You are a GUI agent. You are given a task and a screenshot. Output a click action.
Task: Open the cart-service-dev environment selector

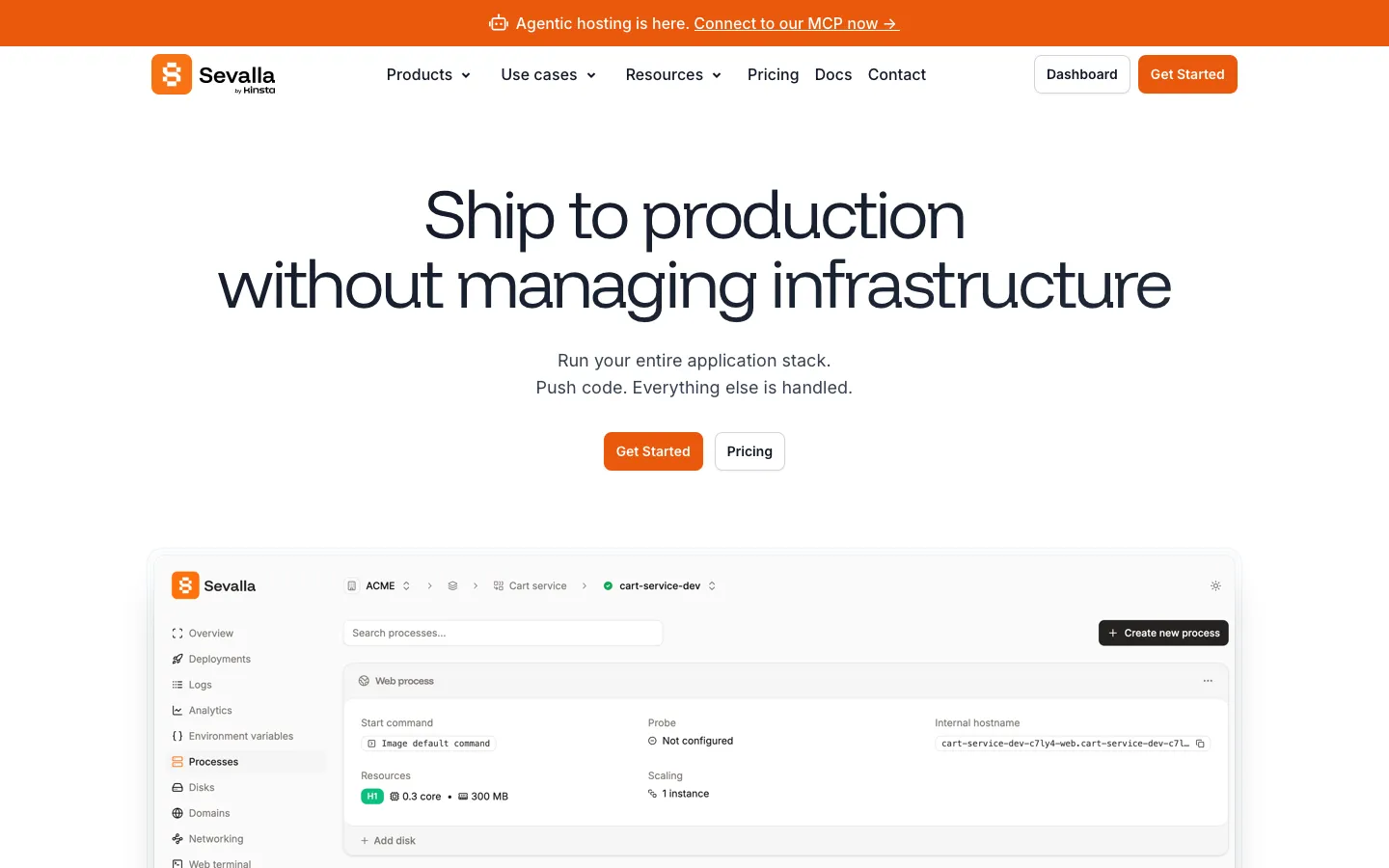click(660, 585)
